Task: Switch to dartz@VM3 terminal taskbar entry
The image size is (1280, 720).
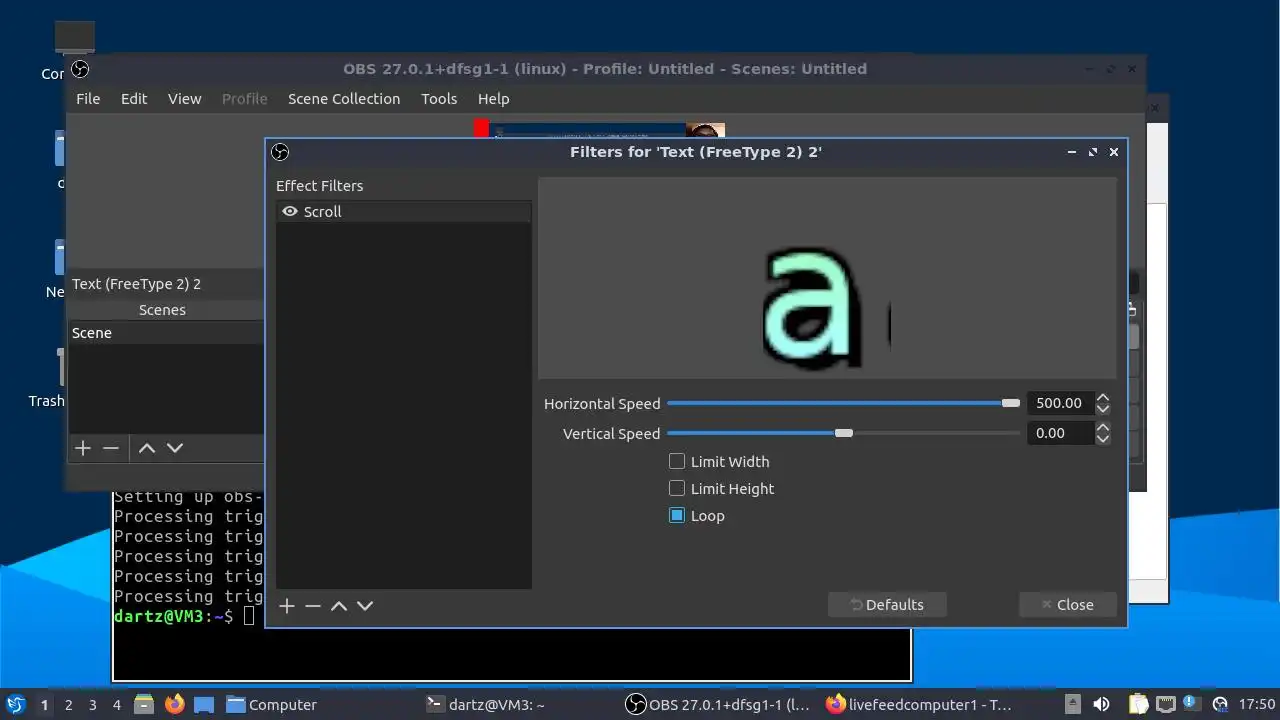Action: click(x=486, y=705)
